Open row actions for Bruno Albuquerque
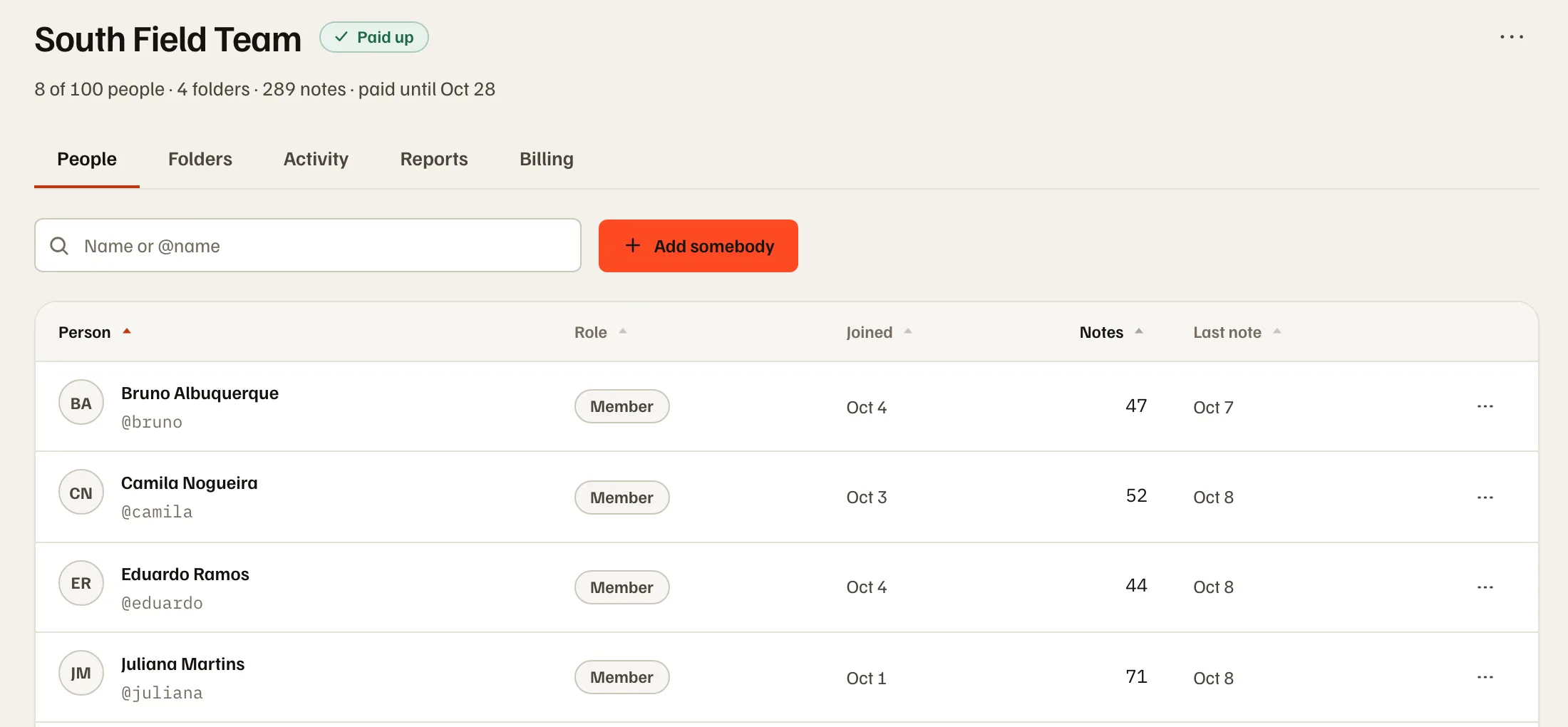Image resolution: width=1568 pixels, height=727 pixels. tap(1485, 406)
